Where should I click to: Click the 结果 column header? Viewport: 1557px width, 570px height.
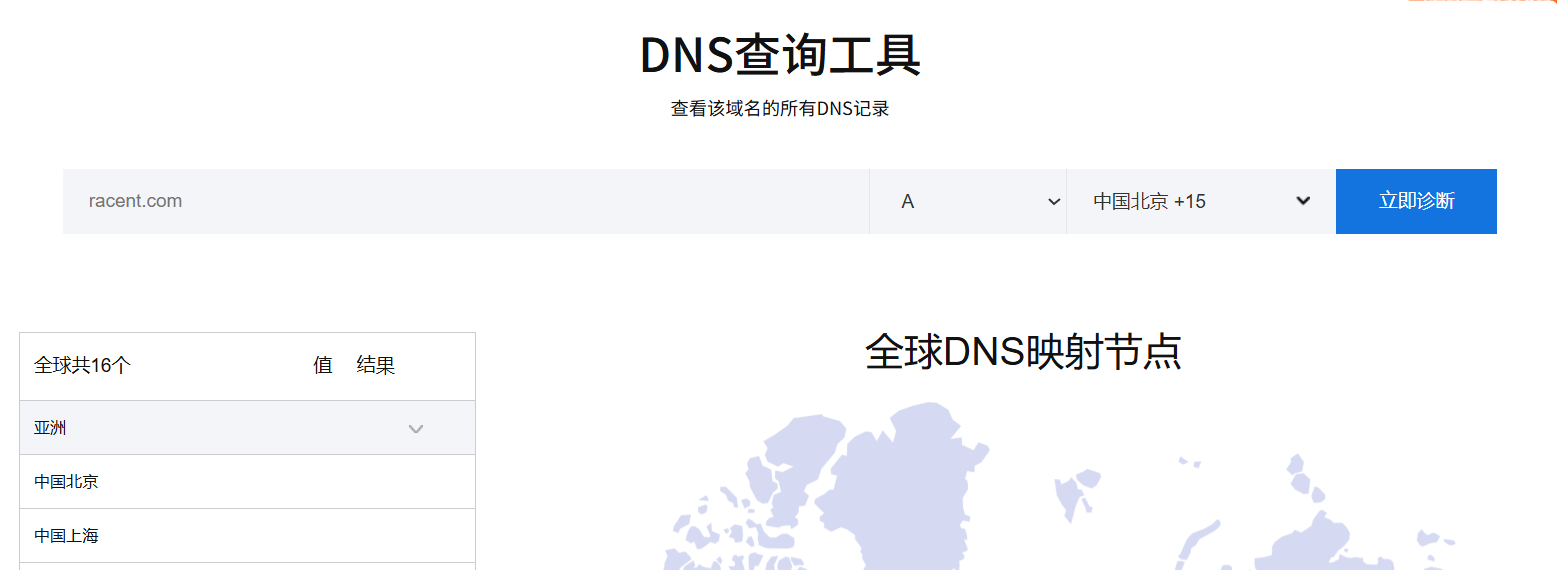[x=376, y=366]
